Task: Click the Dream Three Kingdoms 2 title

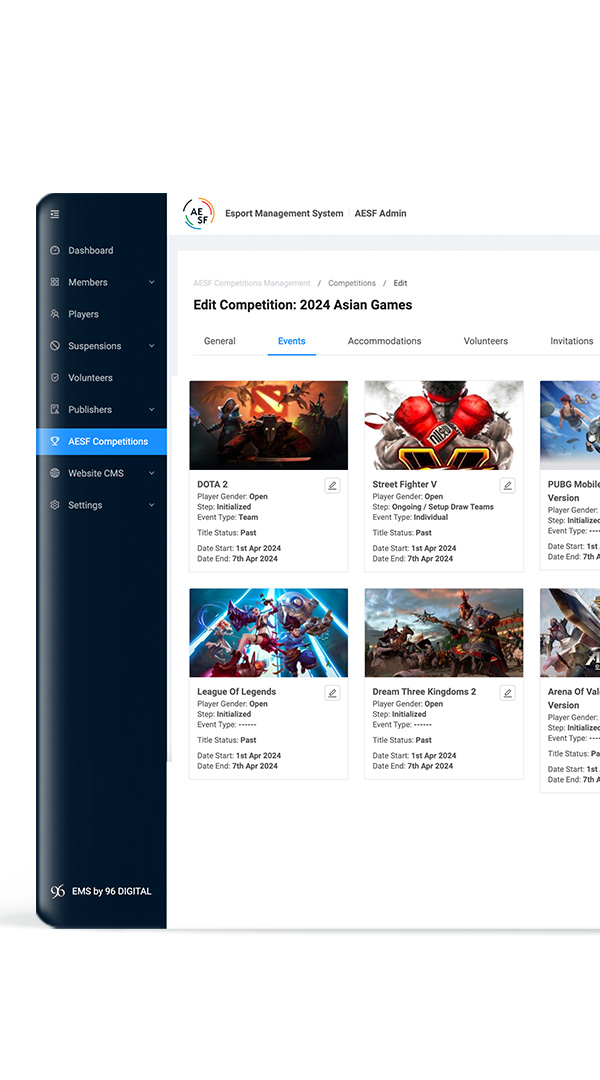Action: click(x=424, y=692)
